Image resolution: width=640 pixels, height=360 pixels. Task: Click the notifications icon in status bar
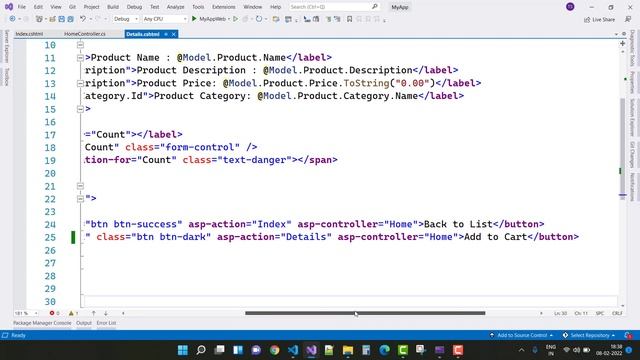pos(628,335)
